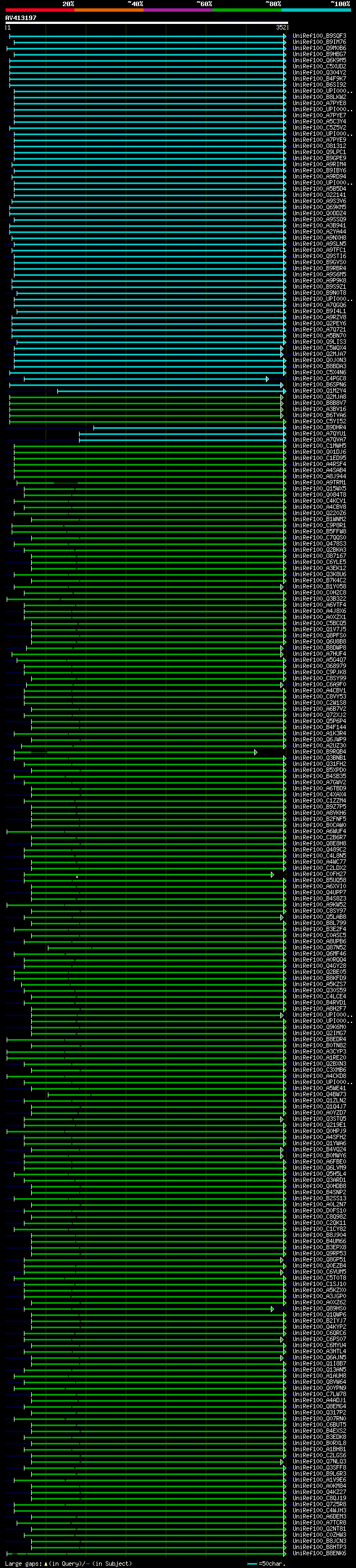Select label UniRef100_O87167
Image resolution: width=356 pixels, height=1568 pixels.
(x=319, y=556)
